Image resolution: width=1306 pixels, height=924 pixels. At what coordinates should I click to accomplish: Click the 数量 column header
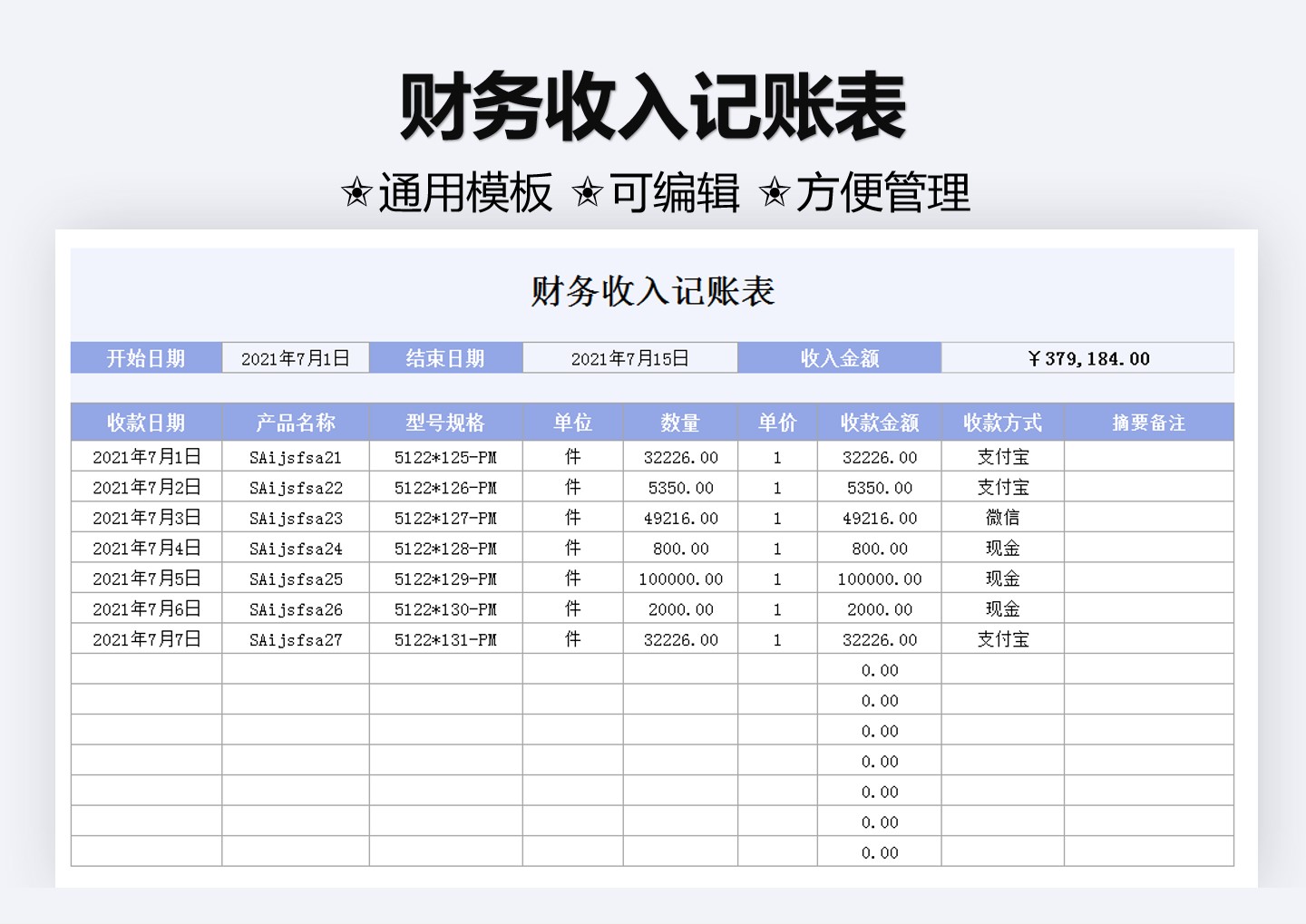[681, 422]
